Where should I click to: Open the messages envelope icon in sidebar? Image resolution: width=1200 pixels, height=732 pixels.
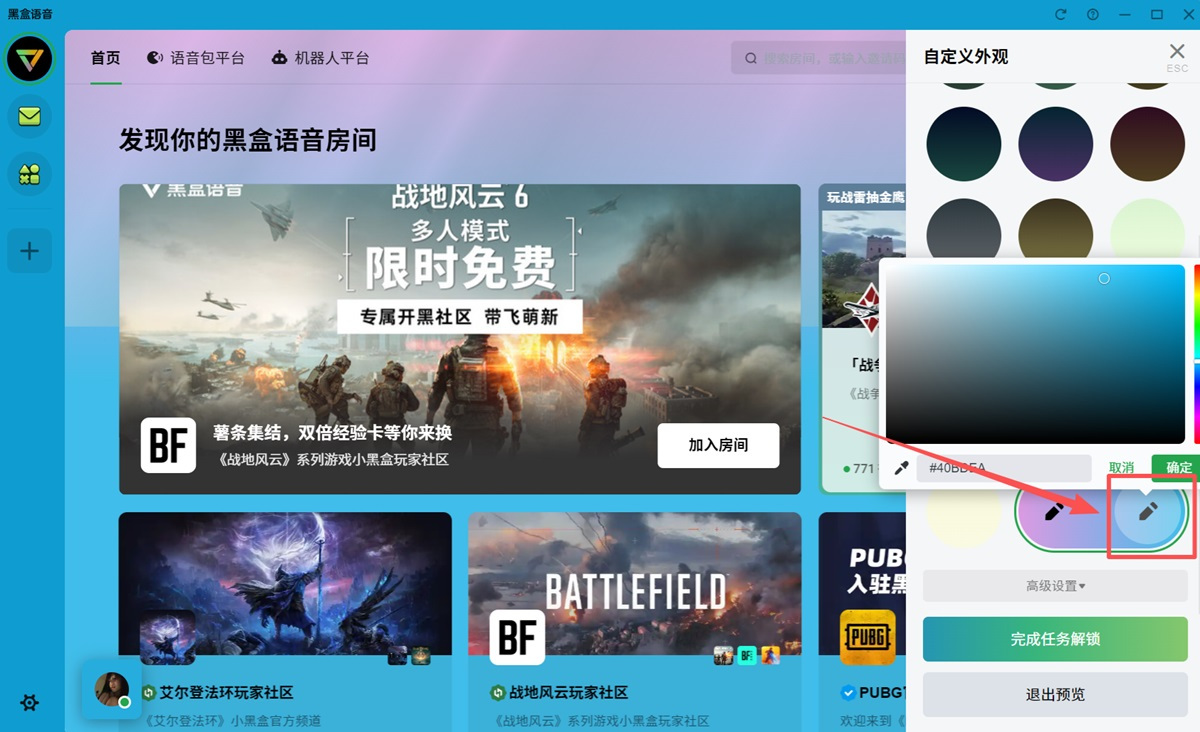tap(29, 116)
